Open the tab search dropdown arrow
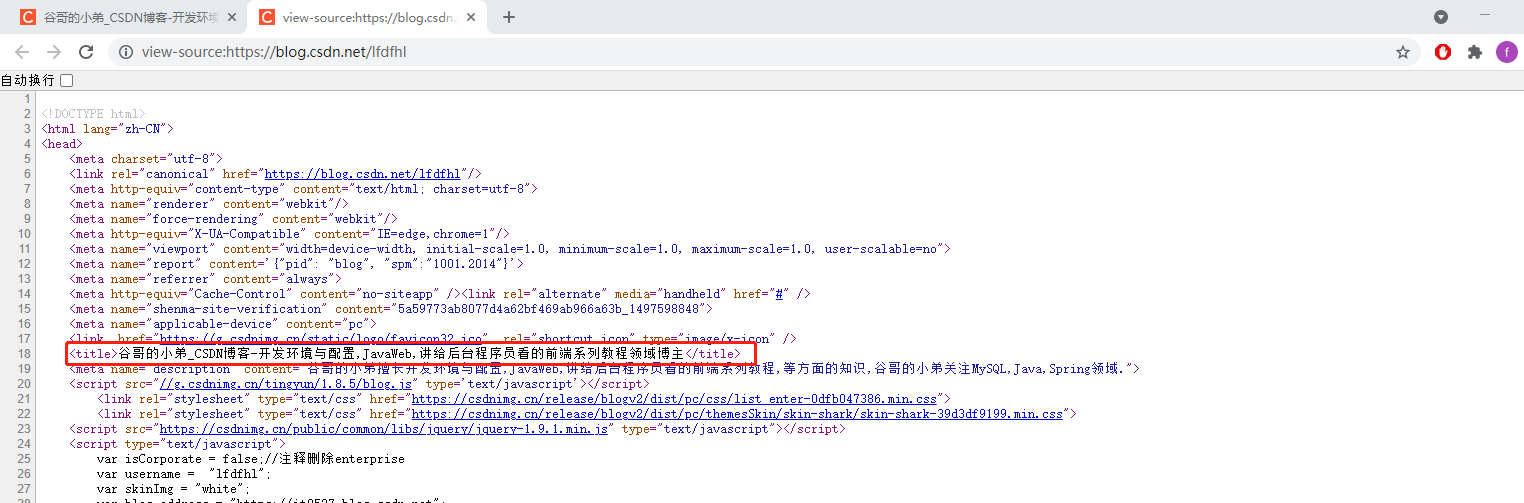 tap(1441, 17)
